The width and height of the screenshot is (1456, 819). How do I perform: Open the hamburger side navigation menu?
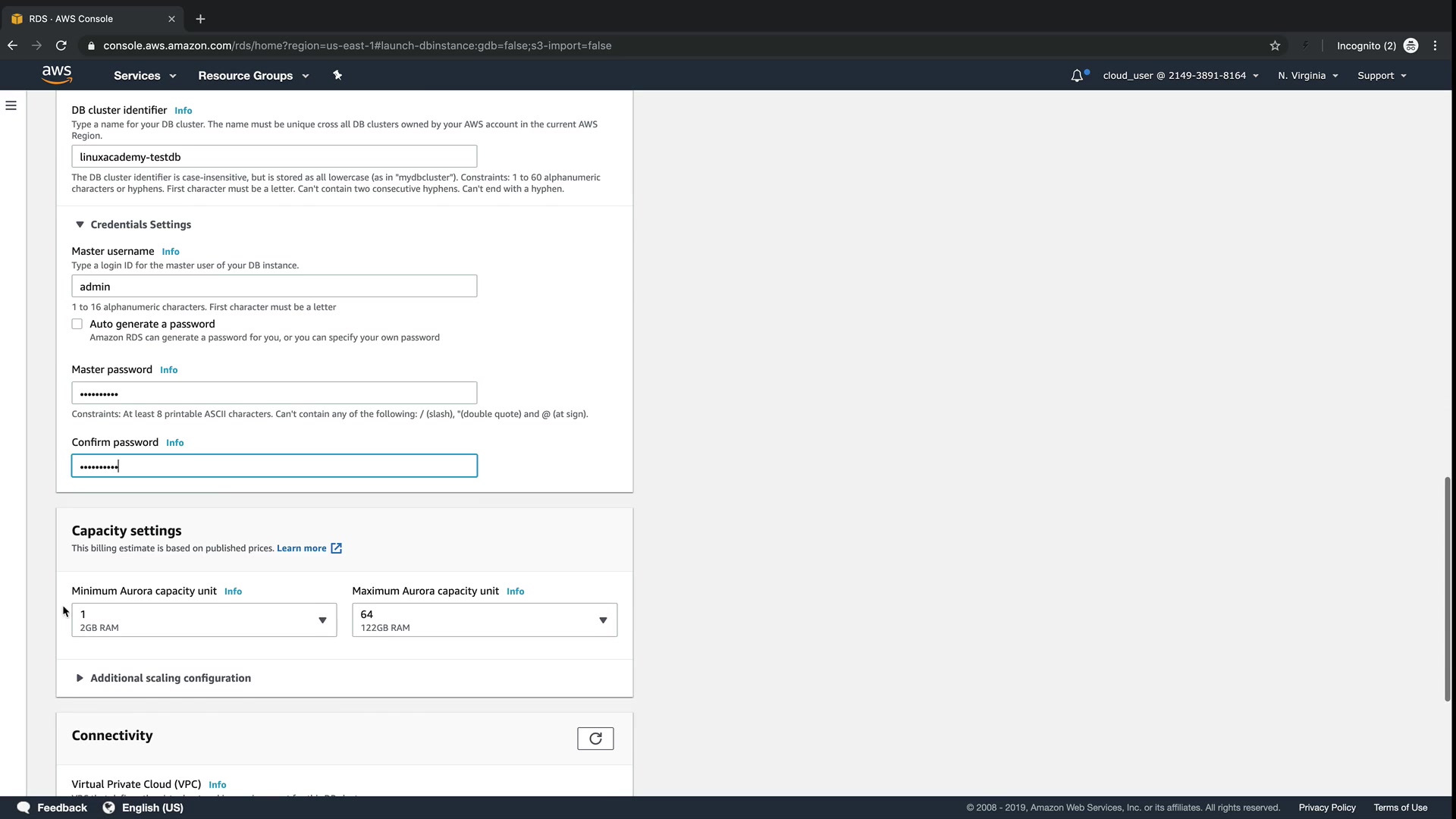[x=11, y=105]
